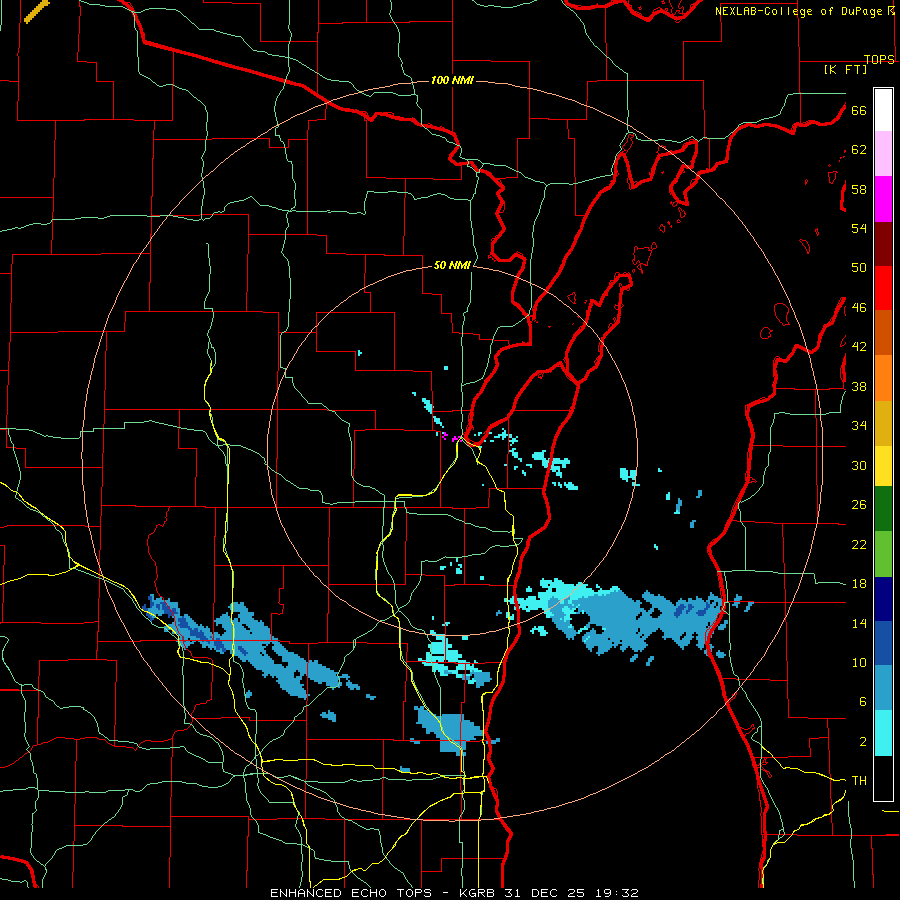Click the 54 value on the scale
The height and width of the screenshot is (900, 900).
click(859, 228)
